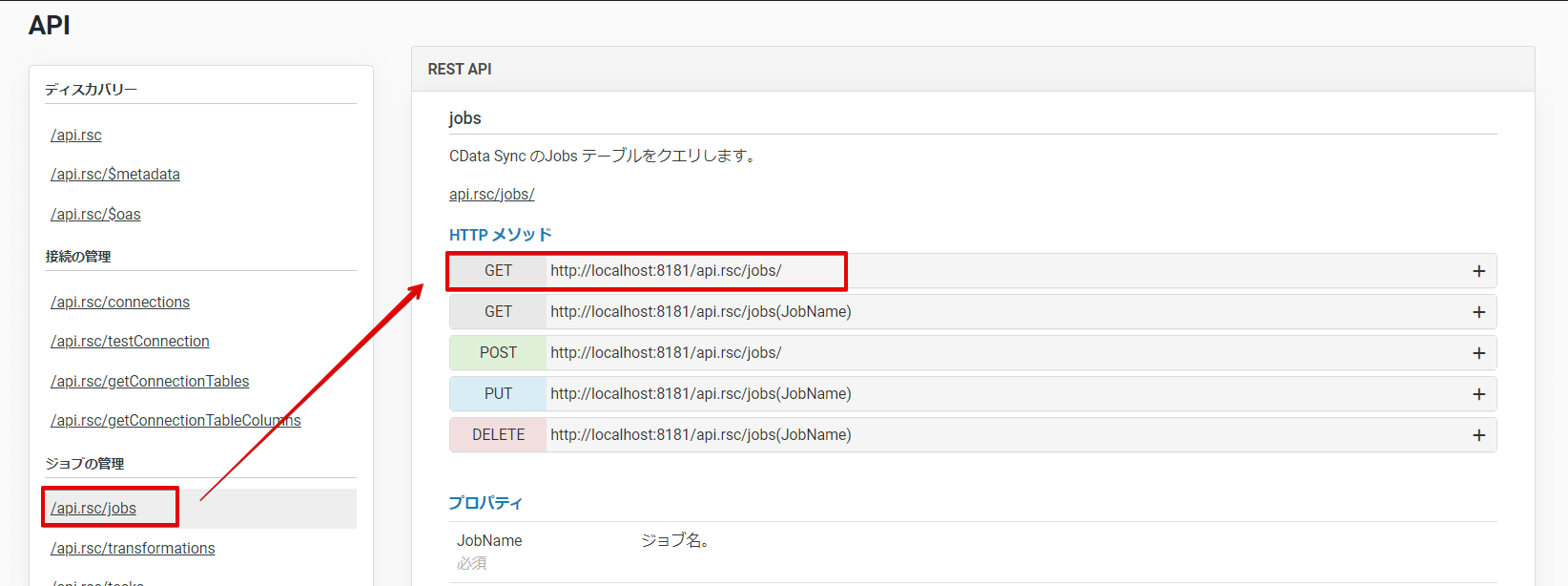This screenshot has width=1568, height=586.
Task: Click plus icon on DELETE jobs(JobName) row
Action: pos(1478,435)
